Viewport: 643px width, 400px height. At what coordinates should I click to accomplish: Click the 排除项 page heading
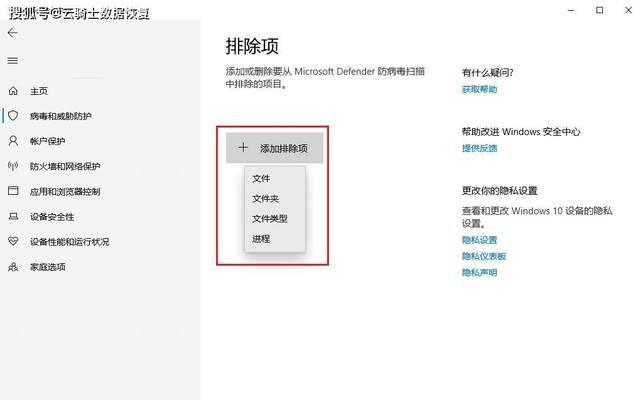[x=252, y=46]
